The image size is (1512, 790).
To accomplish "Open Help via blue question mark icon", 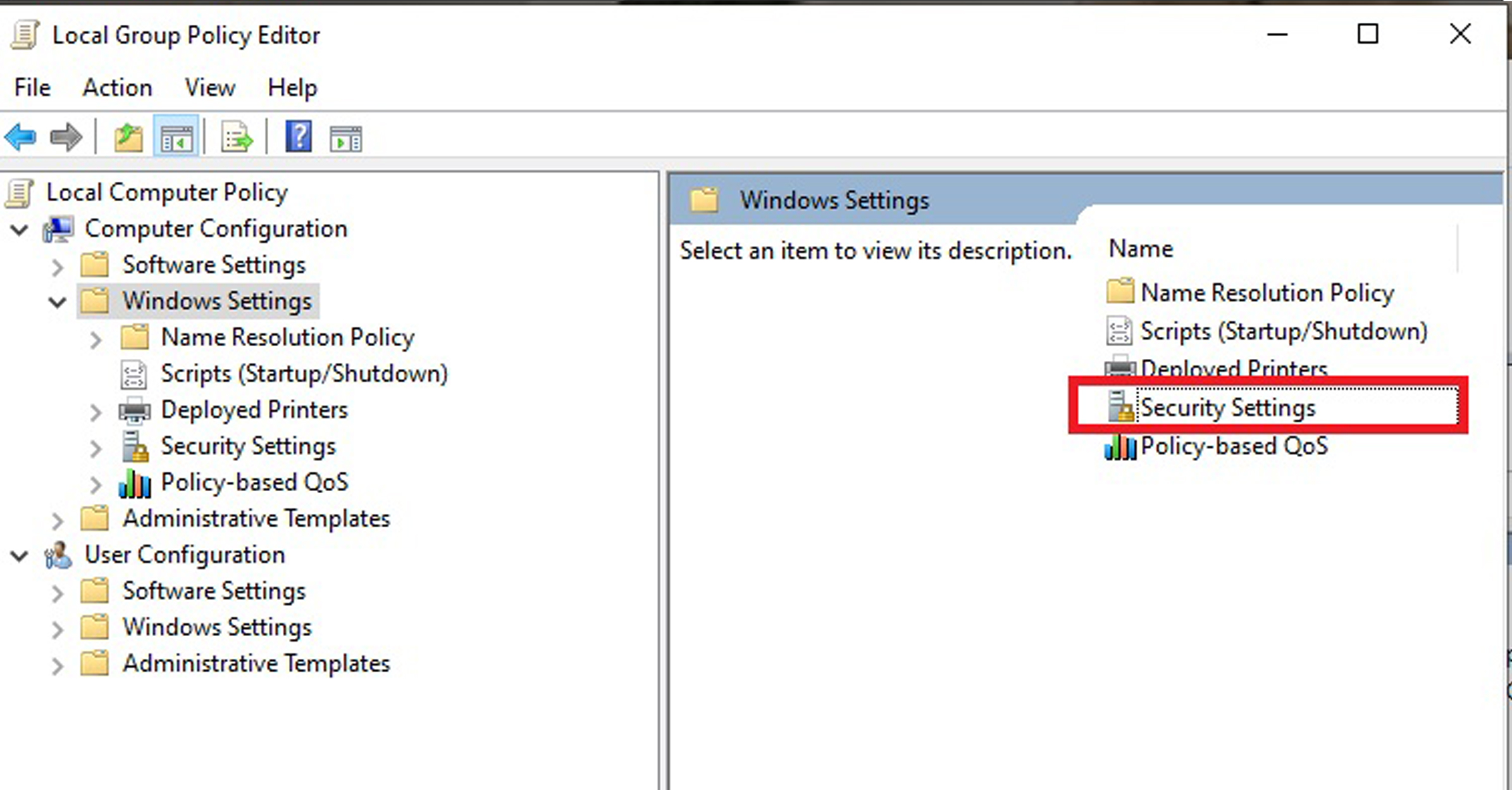I will click(x=298, y=137).
